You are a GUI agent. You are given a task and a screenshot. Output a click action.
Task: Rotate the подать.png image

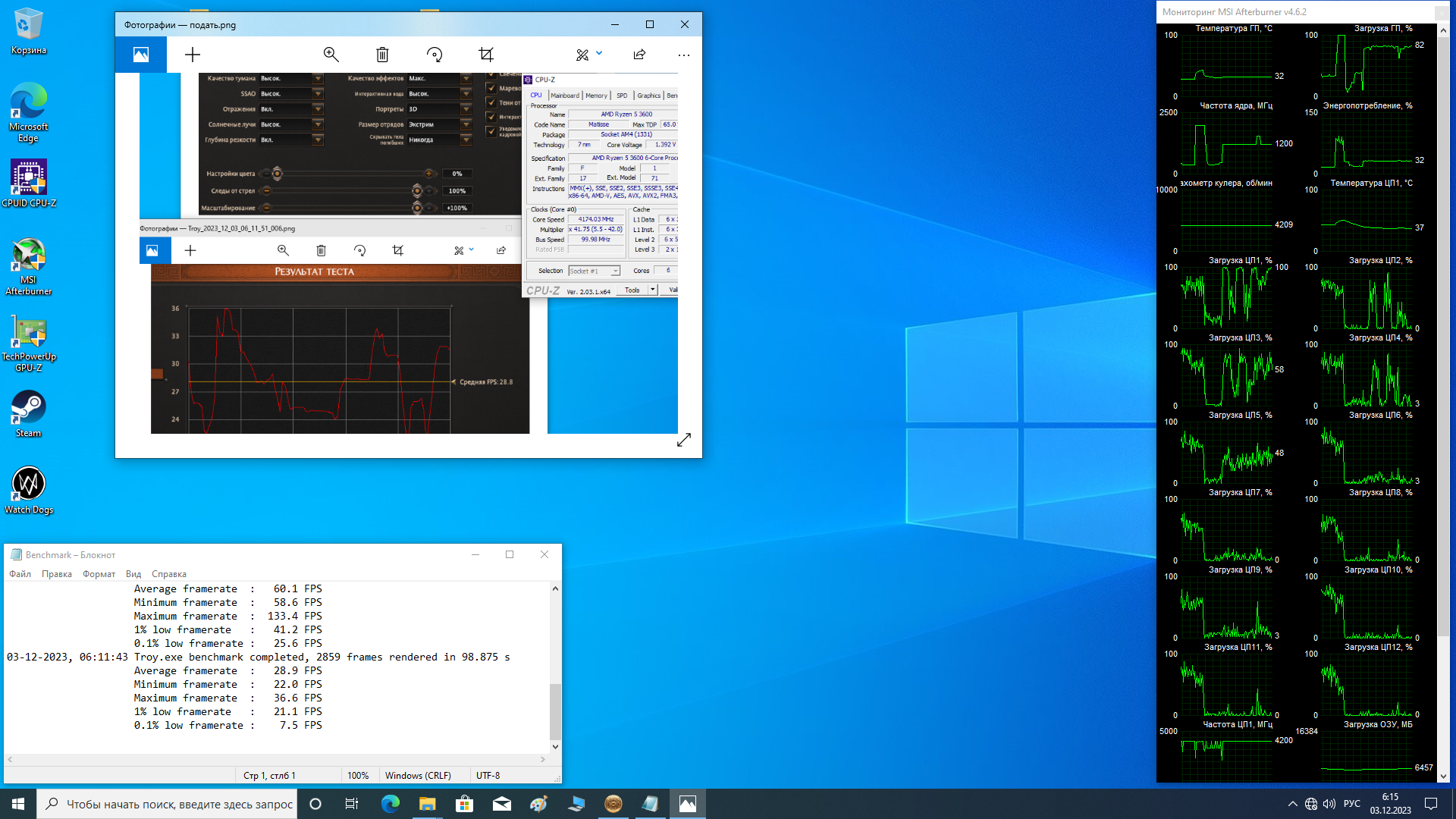tap(435, 55)
